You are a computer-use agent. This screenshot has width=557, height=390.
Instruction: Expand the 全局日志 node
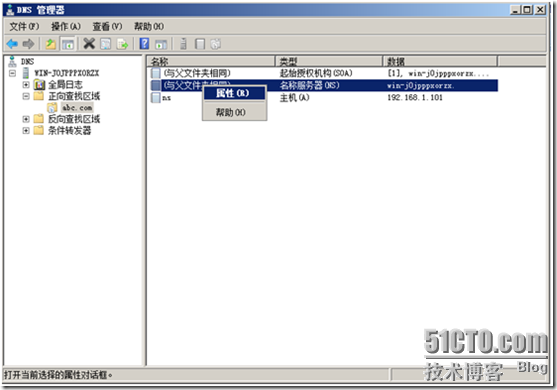pyautogui.click(x=26, y=85)
